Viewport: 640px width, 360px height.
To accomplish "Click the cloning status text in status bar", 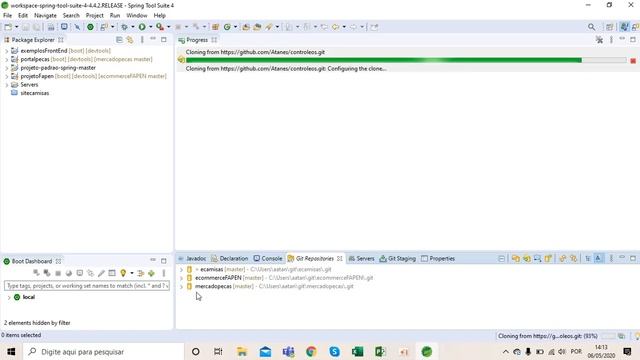I will (548, 336).
